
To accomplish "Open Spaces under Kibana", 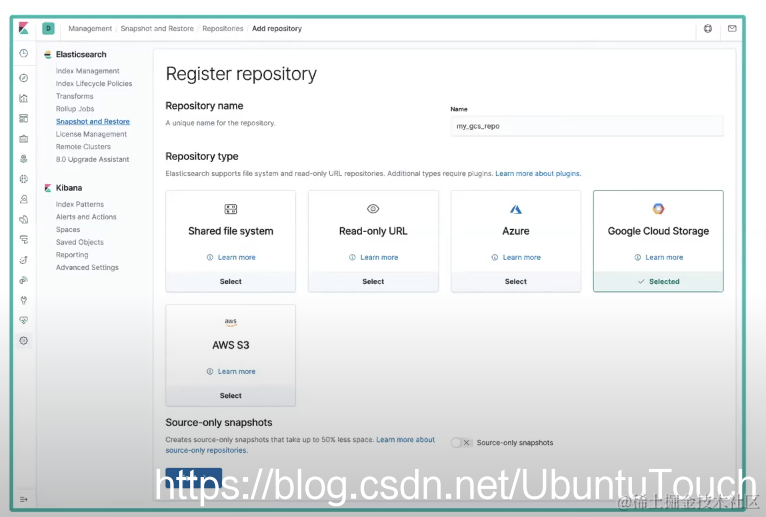I will pyautogui.click(x=68, y=230).
